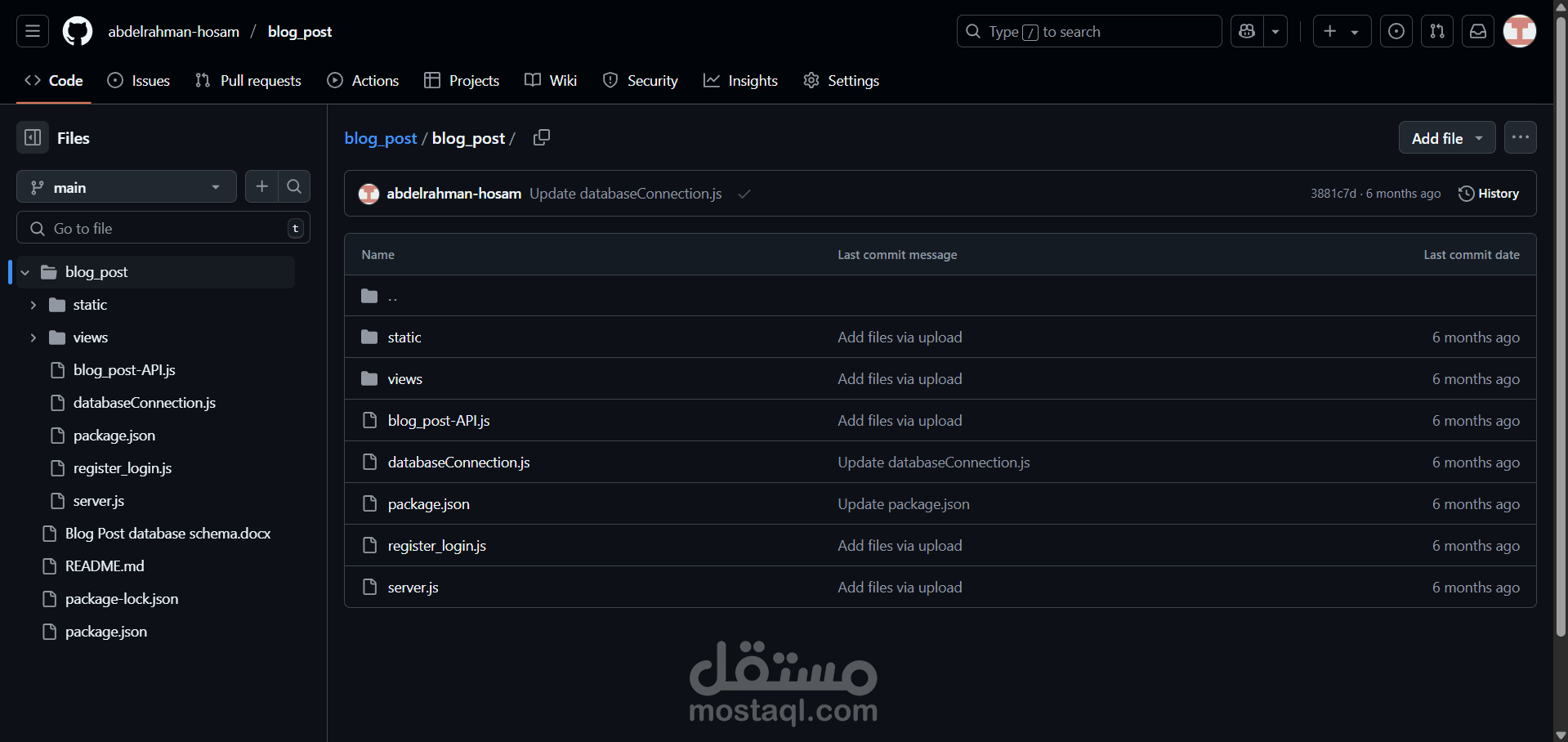Screen dimensions: 1568x742
Task: Open the notifications inbox icon
Action: pyautogui.click(x=1478, y=31)
